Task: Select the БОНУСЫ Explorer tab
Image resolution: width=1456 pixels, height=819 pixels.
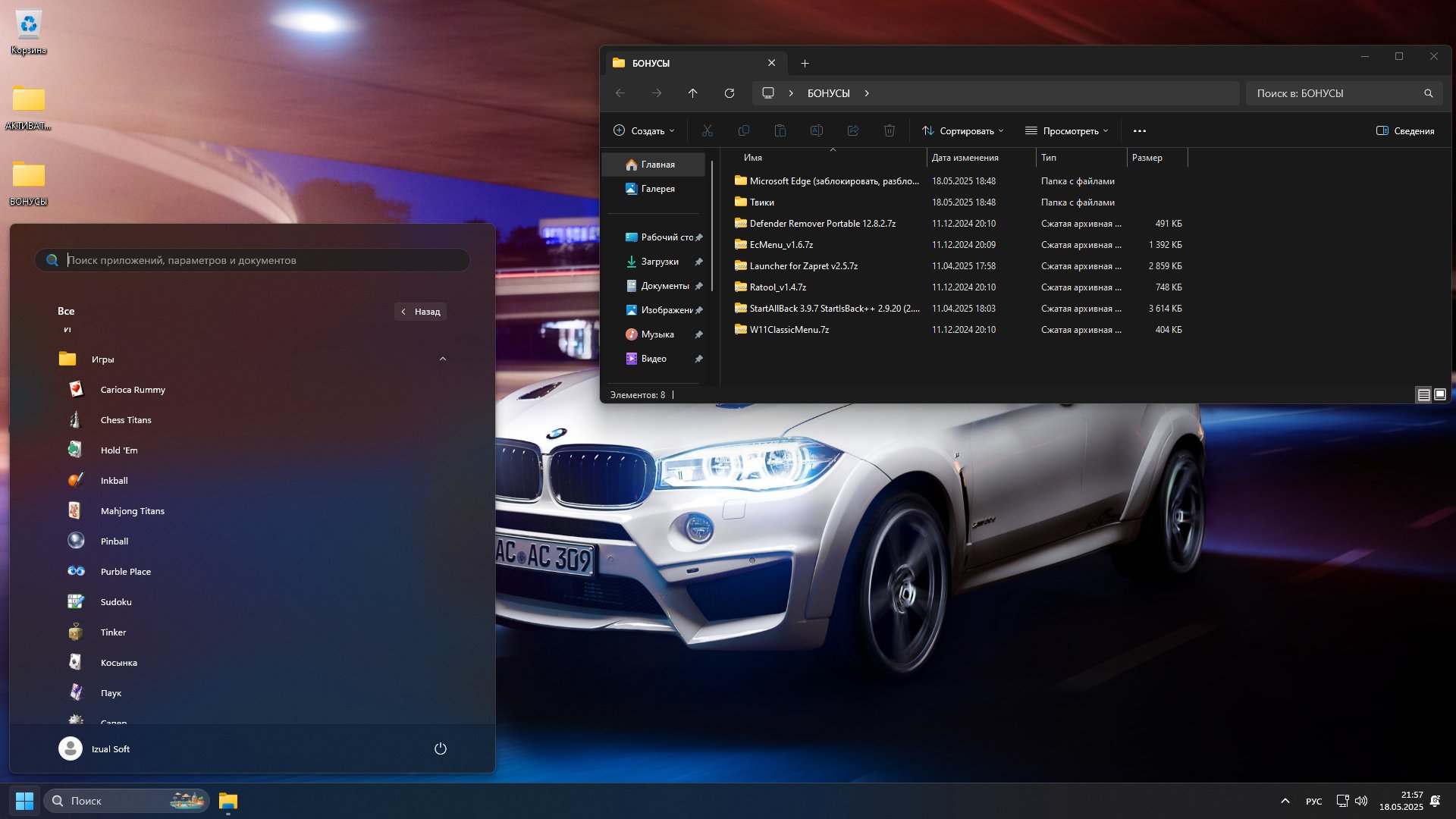Action: tap(695, 63)
